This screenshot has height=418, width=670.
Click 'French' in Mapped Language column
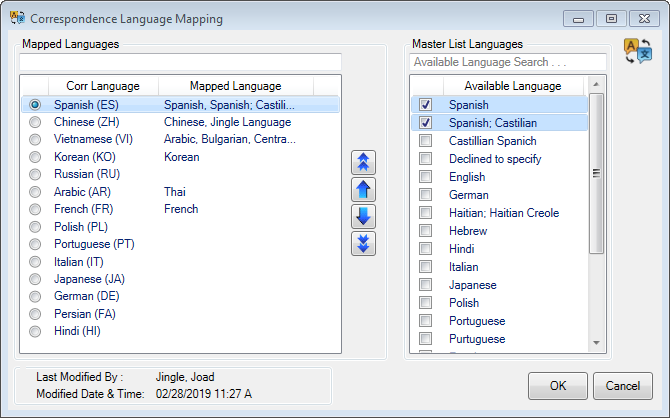181,209
